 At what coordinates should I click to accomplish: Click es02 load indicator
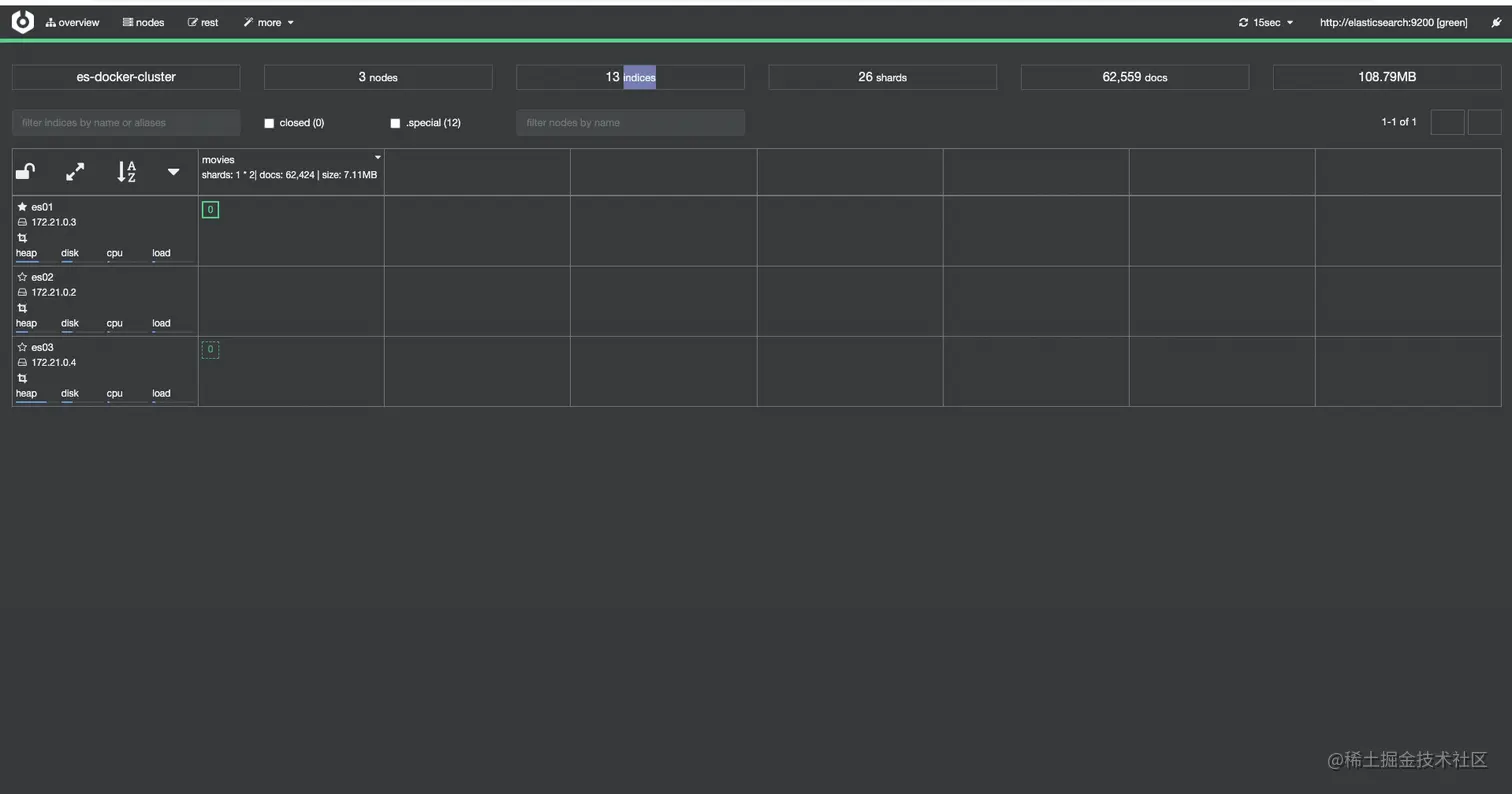point(171,324)
